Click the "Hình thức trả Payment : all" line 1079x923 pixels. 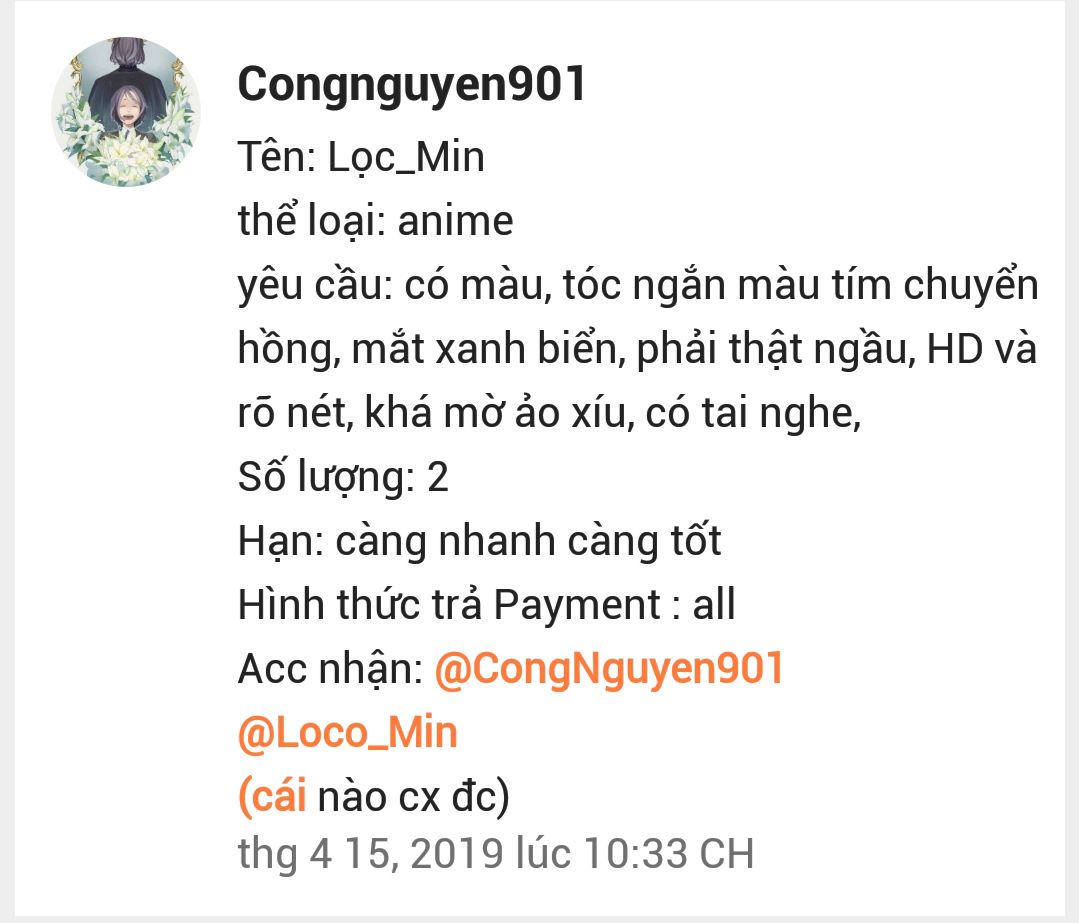tap(487, 604)
